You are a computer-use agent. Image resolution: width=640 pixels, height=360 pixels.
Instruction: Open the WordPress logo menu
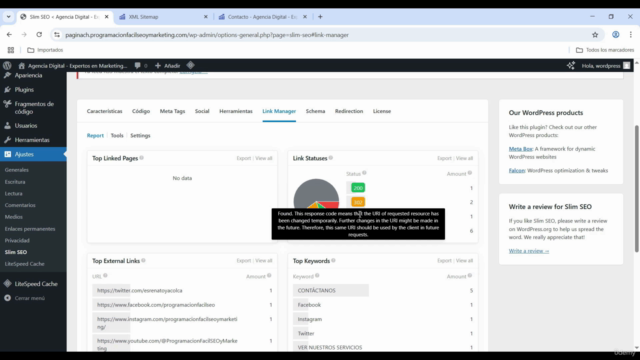(7, 65)
